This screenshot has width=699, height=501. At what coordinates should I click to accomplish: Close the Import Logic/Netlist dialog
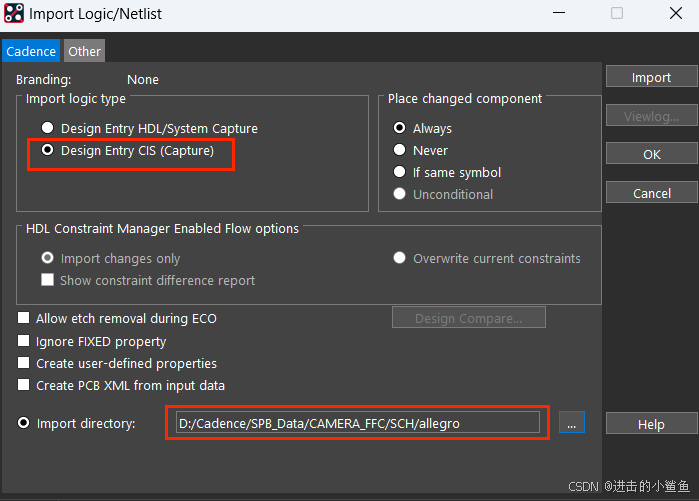pos(676,13)
